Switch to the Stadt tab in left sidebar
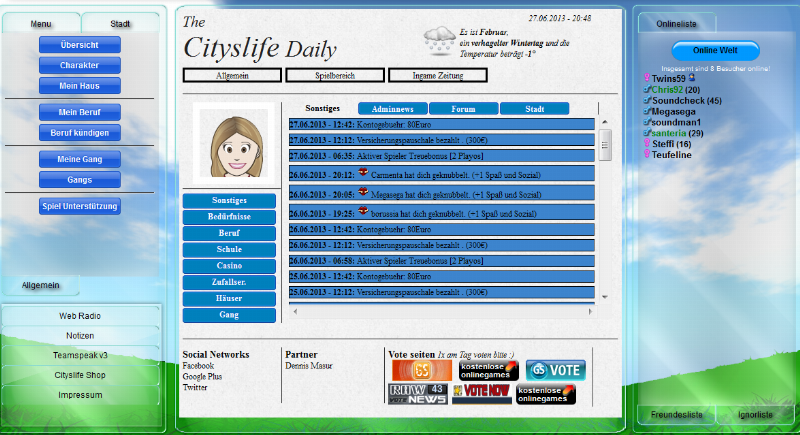 (x=120, y=23)
